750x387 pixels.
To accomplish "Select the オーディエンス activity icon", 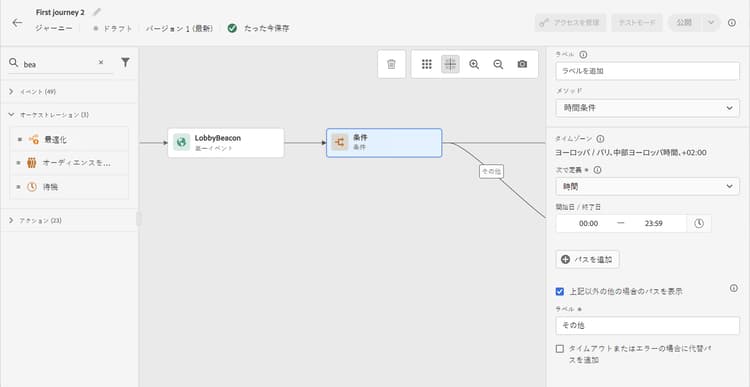I will click(x=32, y=163).
